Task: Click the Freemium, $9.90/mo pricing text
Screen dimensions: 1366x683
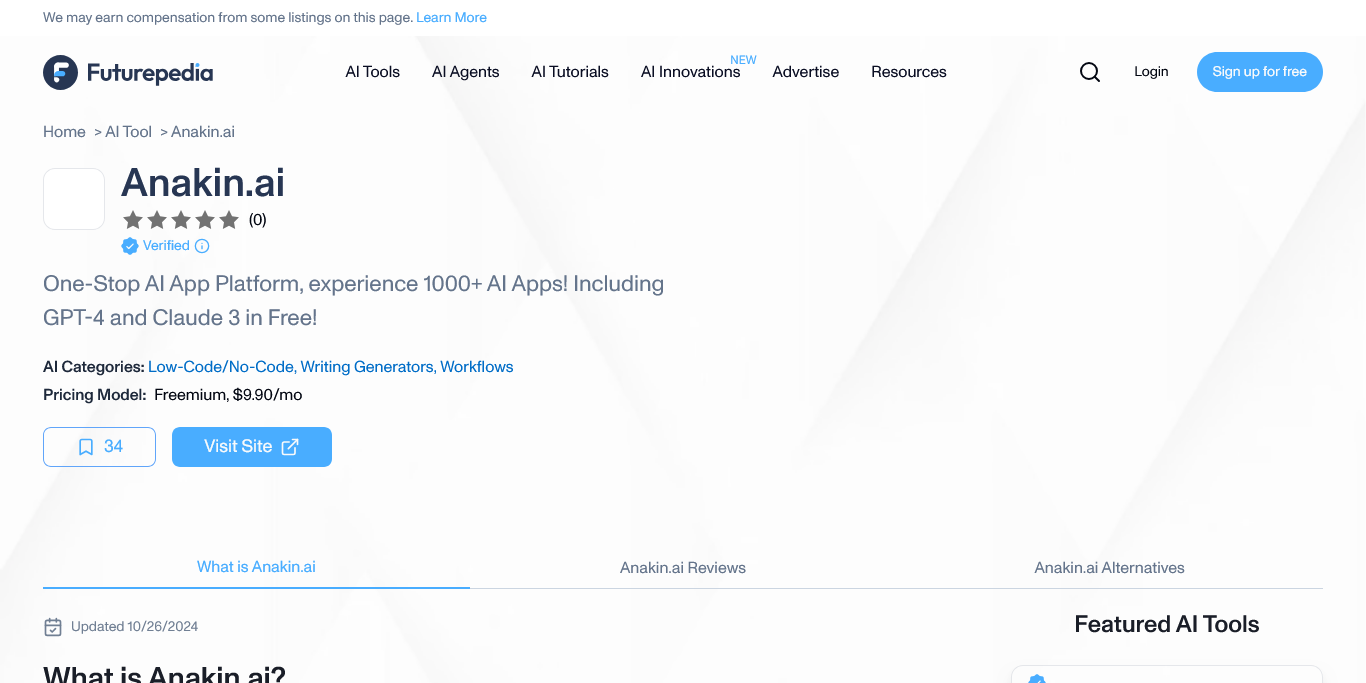Action: [x=228, y=395]
